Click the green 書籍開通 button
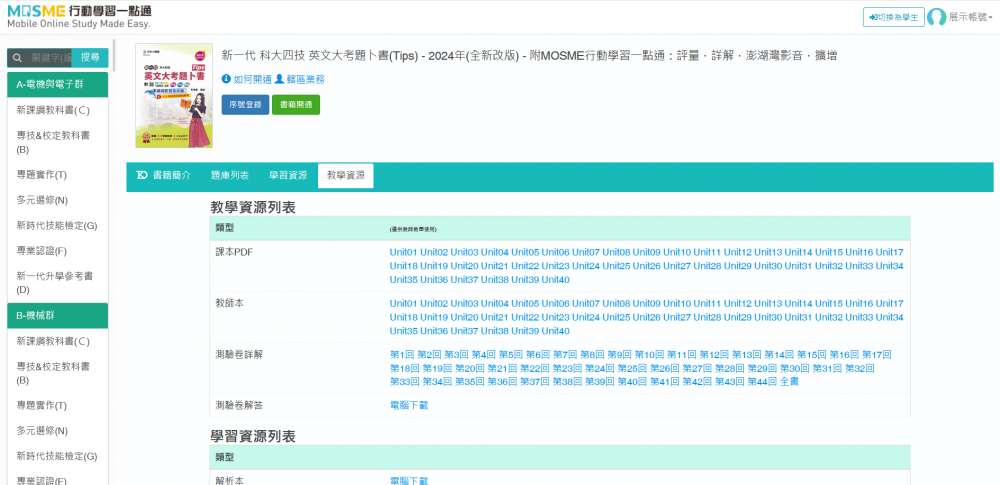1000x485 pixels. tap(296, 105)
